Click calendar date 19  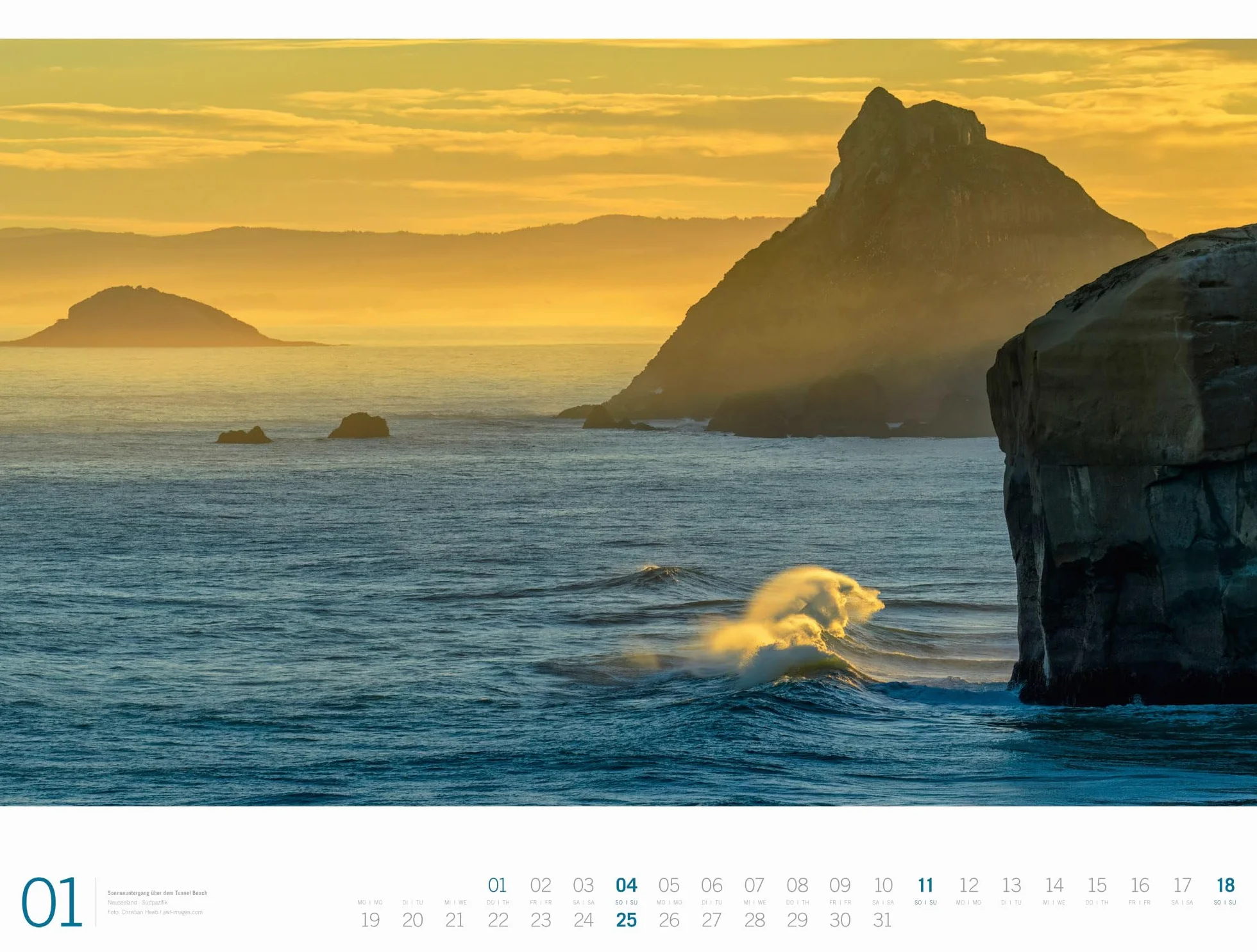(x=370, y=920)
